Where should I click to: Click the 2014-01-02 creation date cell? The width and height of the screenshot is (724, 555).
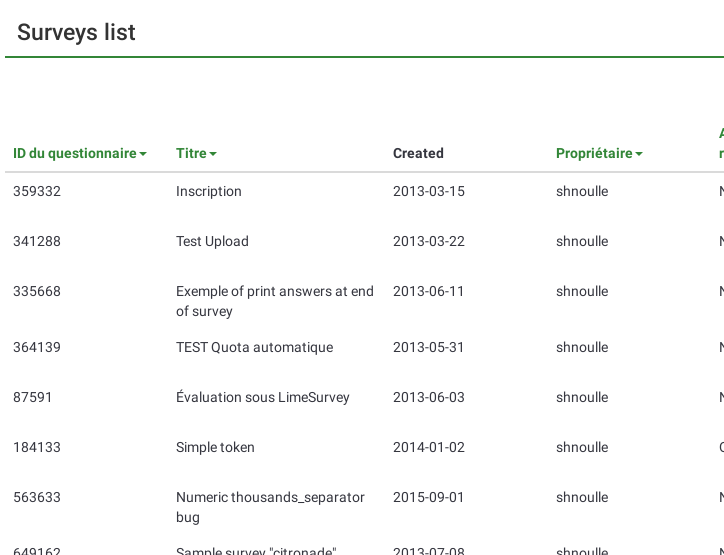[428, 447]
